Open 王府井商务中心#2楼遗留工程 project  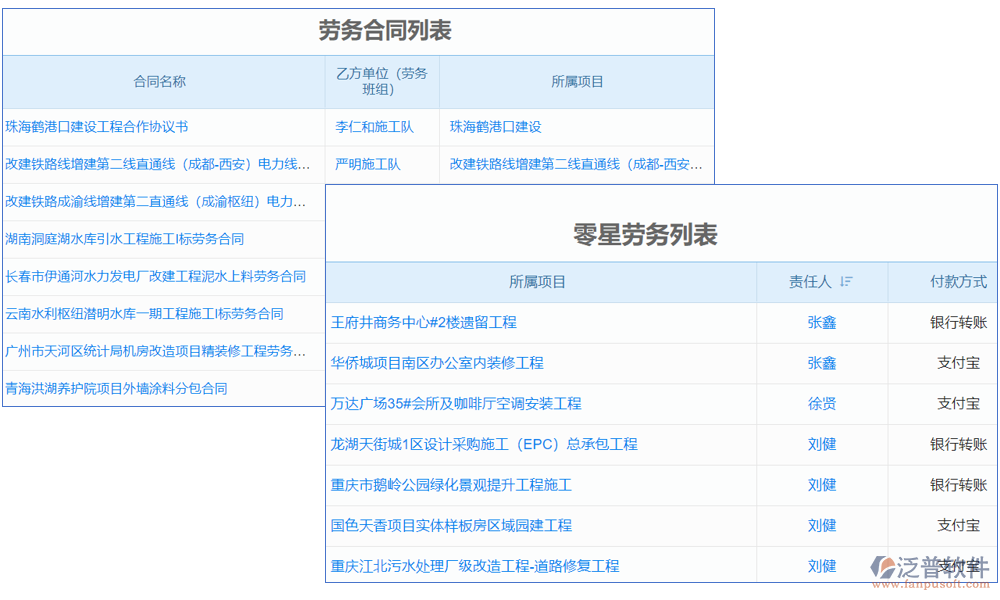pyautogui.click(x=424, y=322)
